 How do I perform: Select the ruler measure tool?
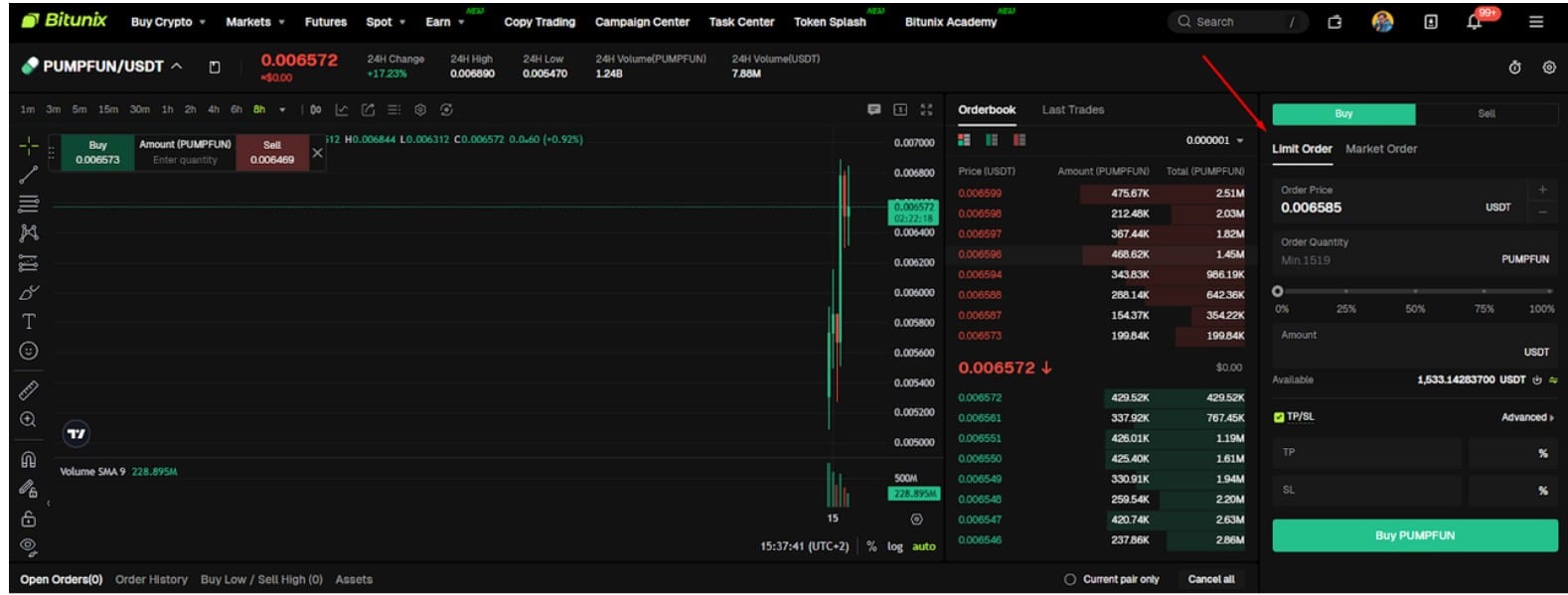point(29,390)
